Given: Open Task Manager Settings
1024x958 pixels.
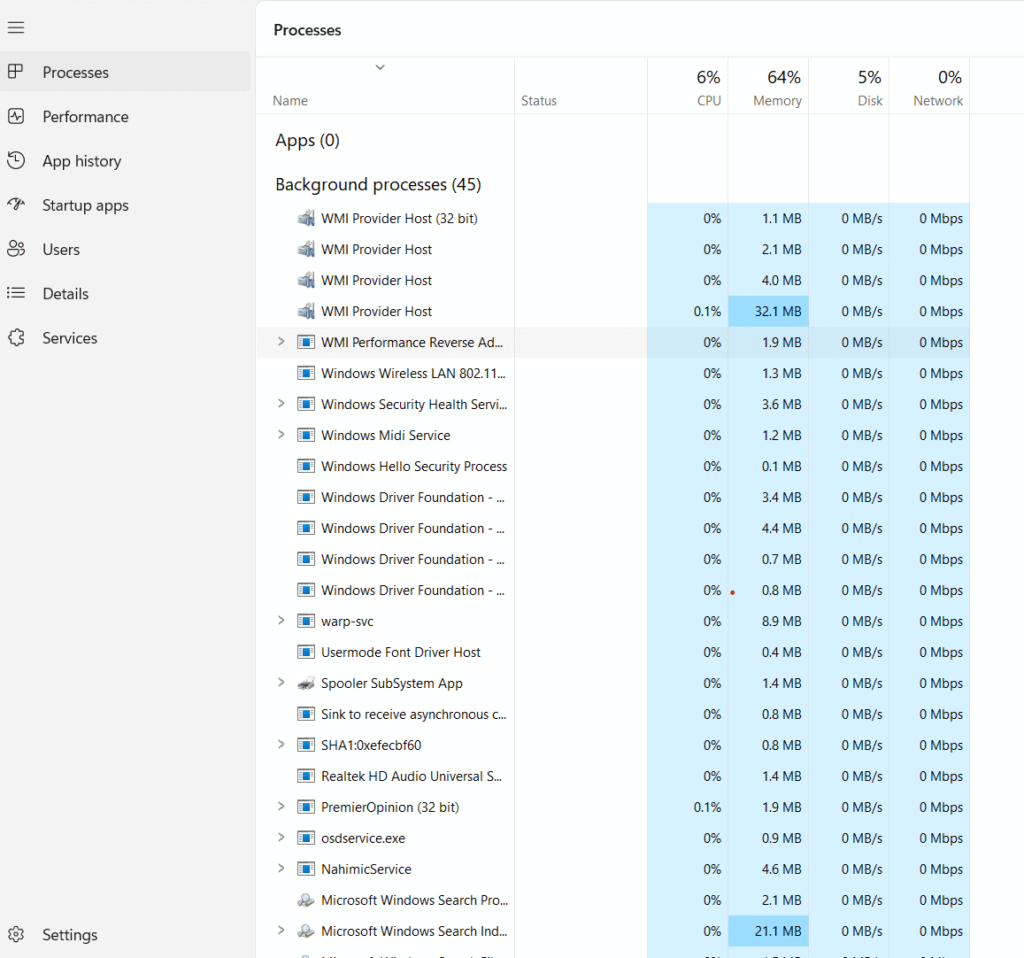Looking at the screenshot, I should pos(69,934).
